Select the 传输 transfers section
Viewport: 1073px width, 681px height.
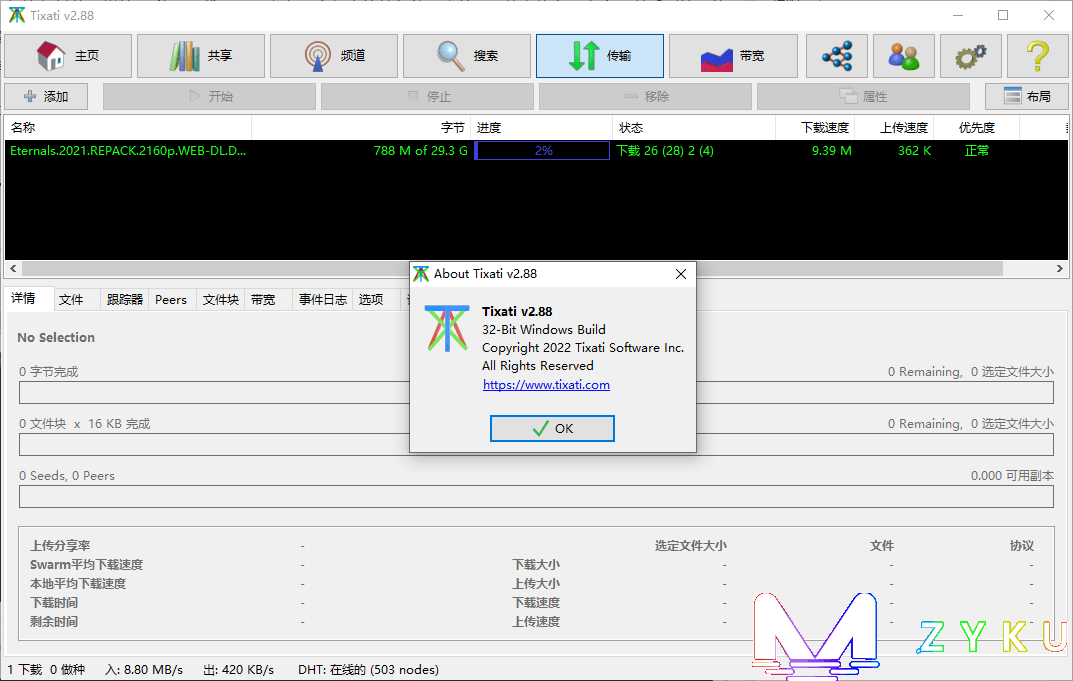point(599,55)
